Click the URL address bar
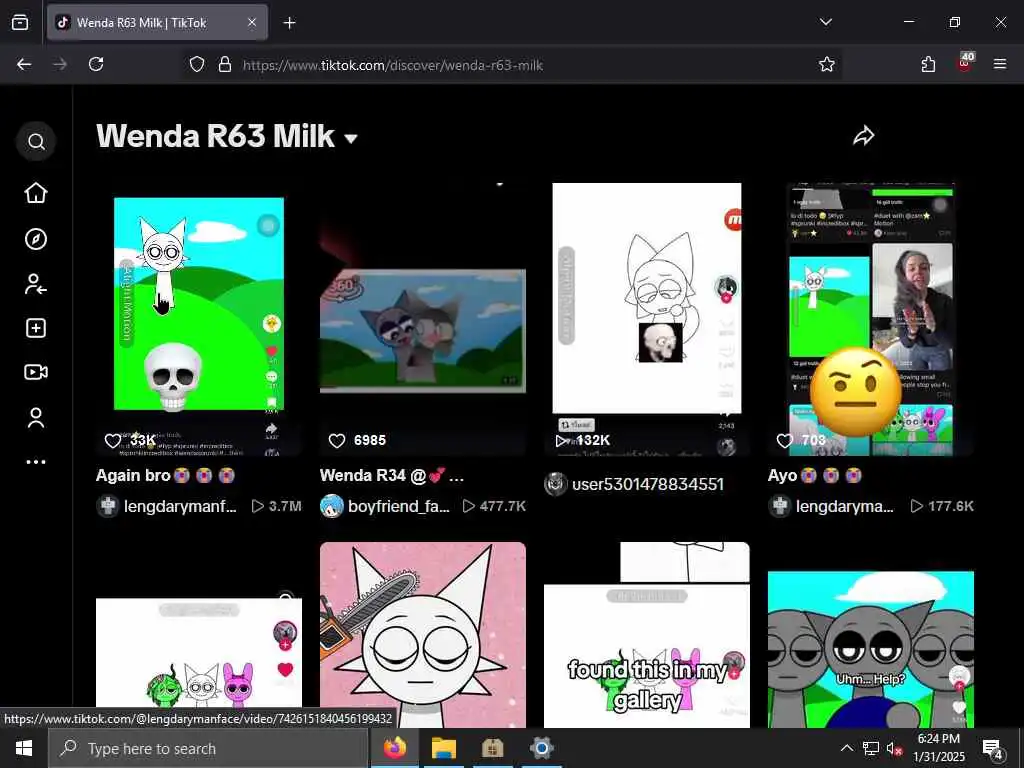 [513, 65]
